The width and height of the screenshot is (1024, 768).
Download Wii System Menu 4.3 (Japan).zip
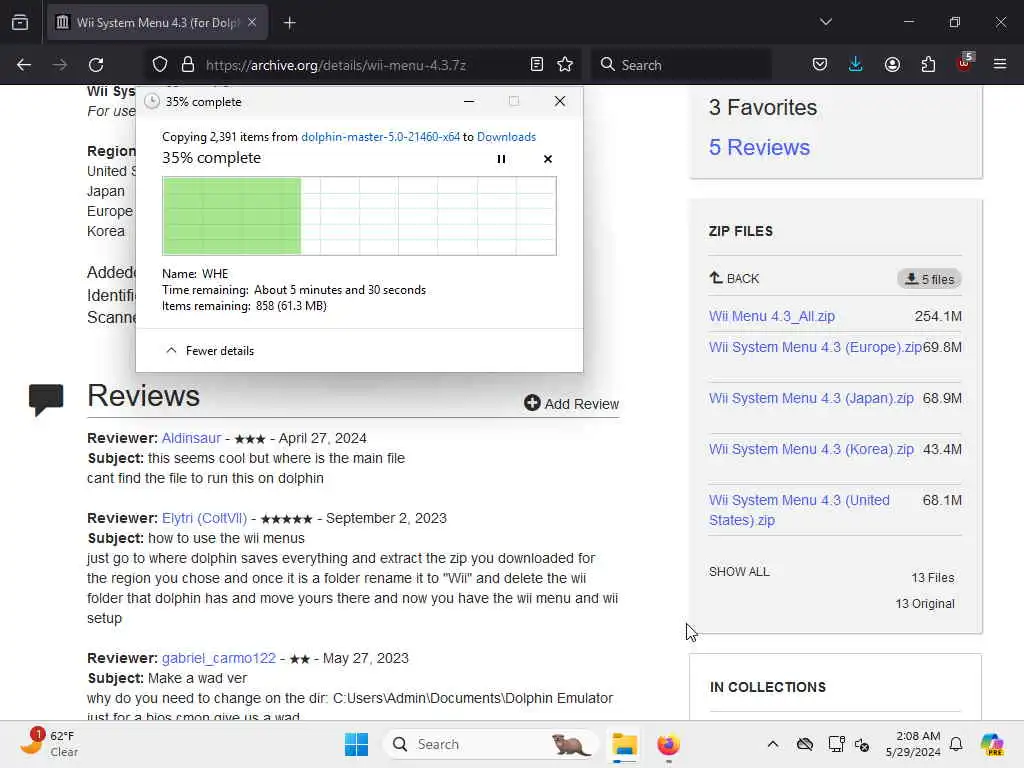click(811, 398)
